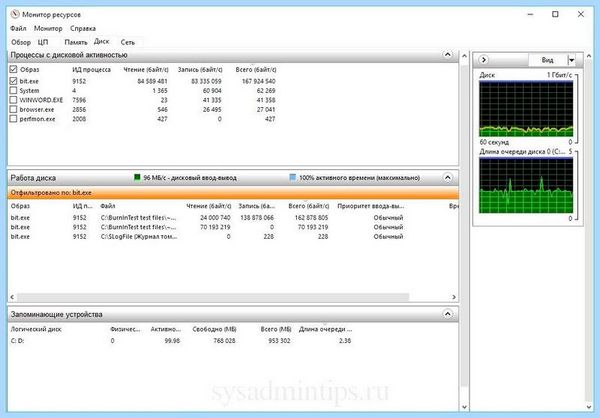The width and height of the screenshot is (600, 418).
Task: Select the WINWORD.EXE process name
Action: (41, 100)
